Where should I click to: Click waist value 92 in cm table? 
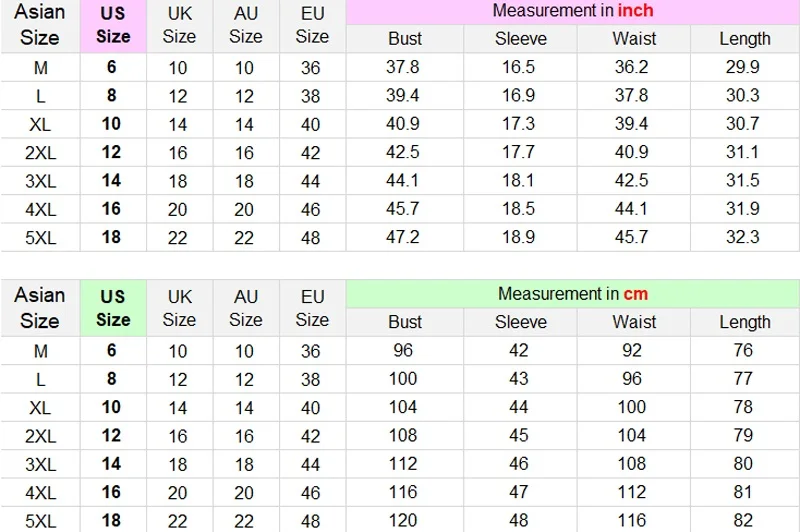click(x=632, y=350)
